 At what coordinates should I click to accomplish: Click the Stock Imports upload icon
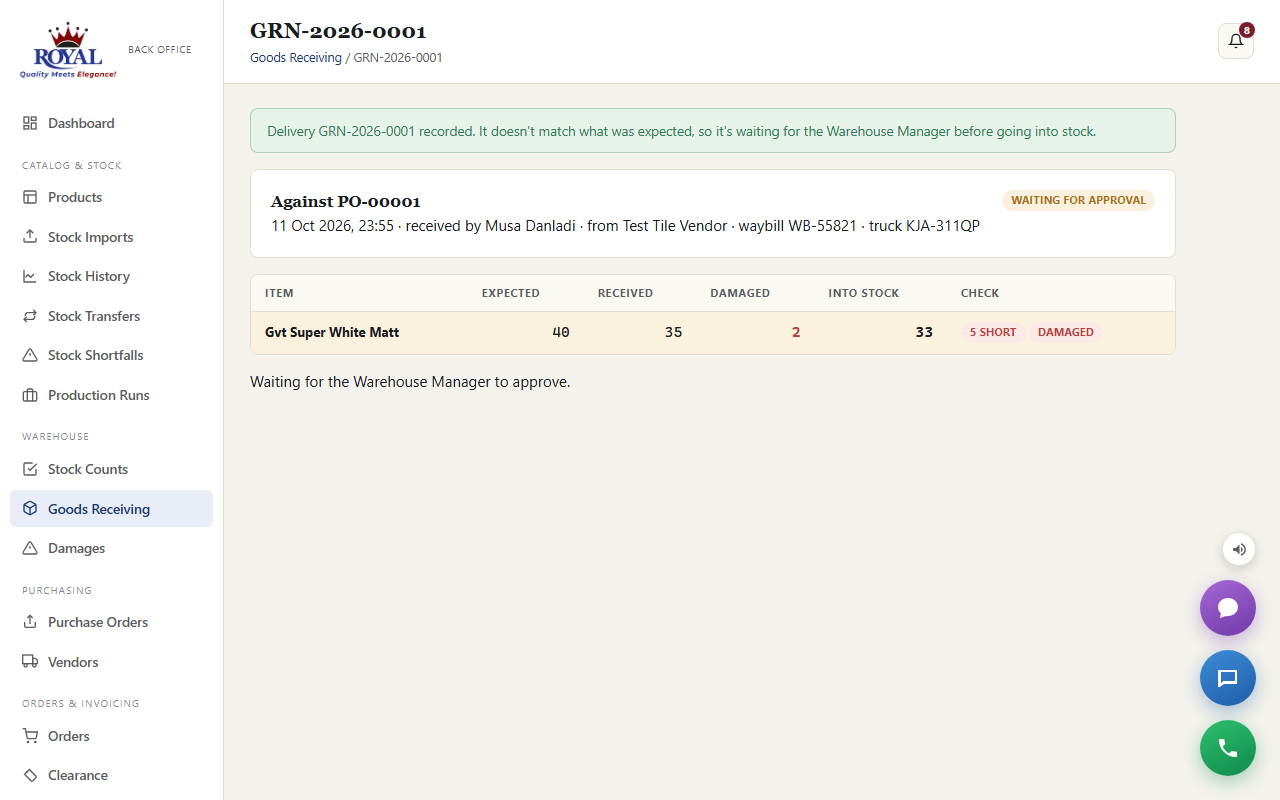pyautogui.click(x=30, y=237)
